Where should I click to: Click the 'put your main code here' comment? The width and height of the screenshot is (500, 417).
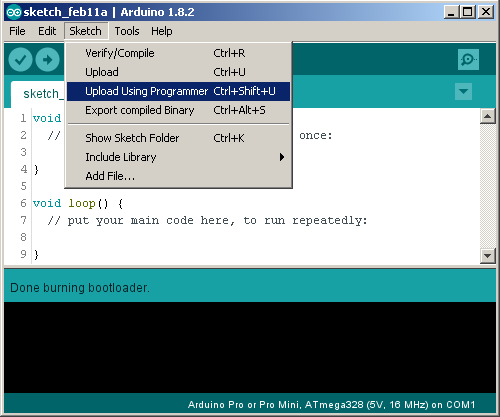coord(207,221)
